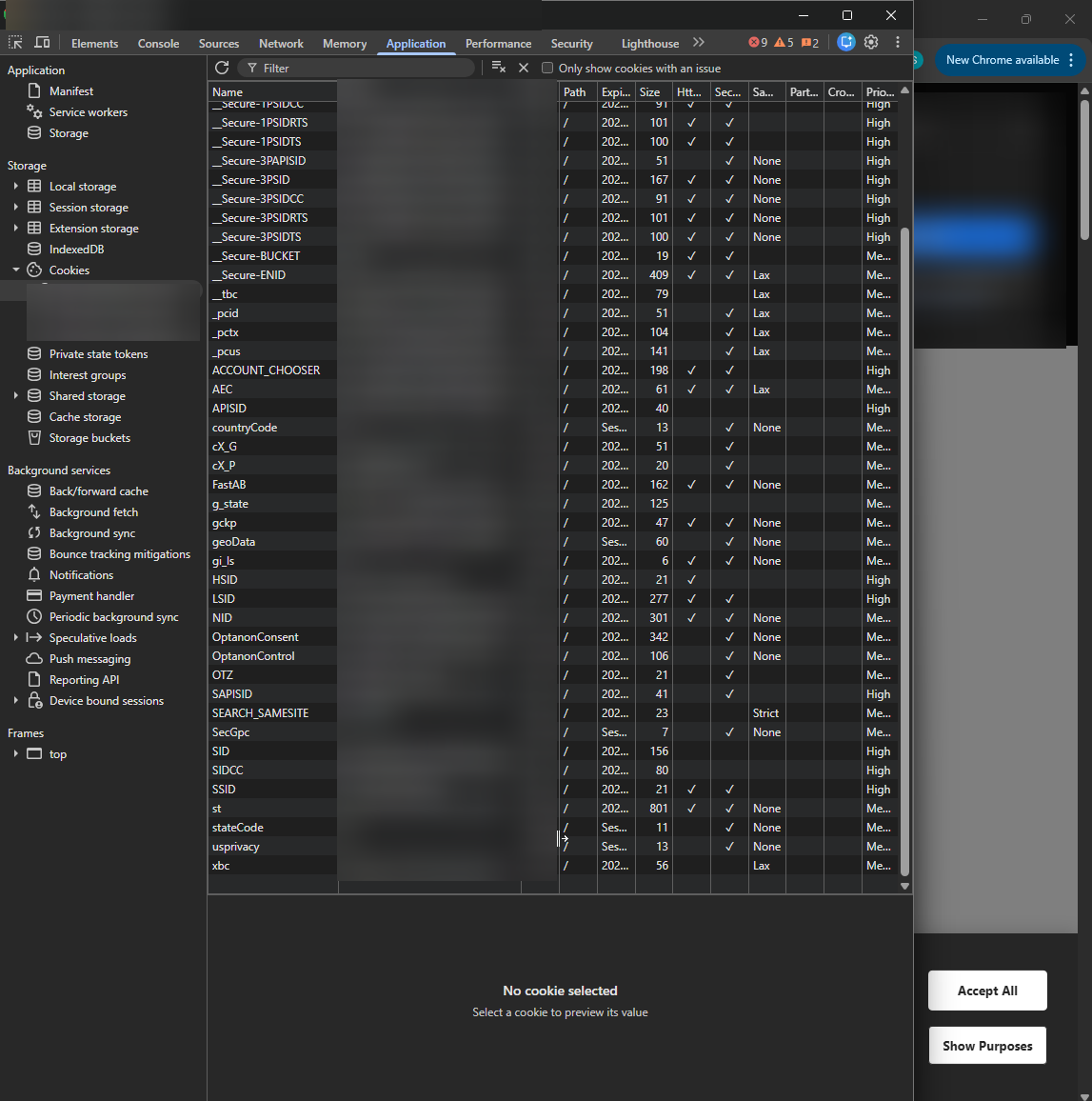Enable 'Only show cookies with an issue'
The image size is (1092, 1101).
tap(547, 68)
